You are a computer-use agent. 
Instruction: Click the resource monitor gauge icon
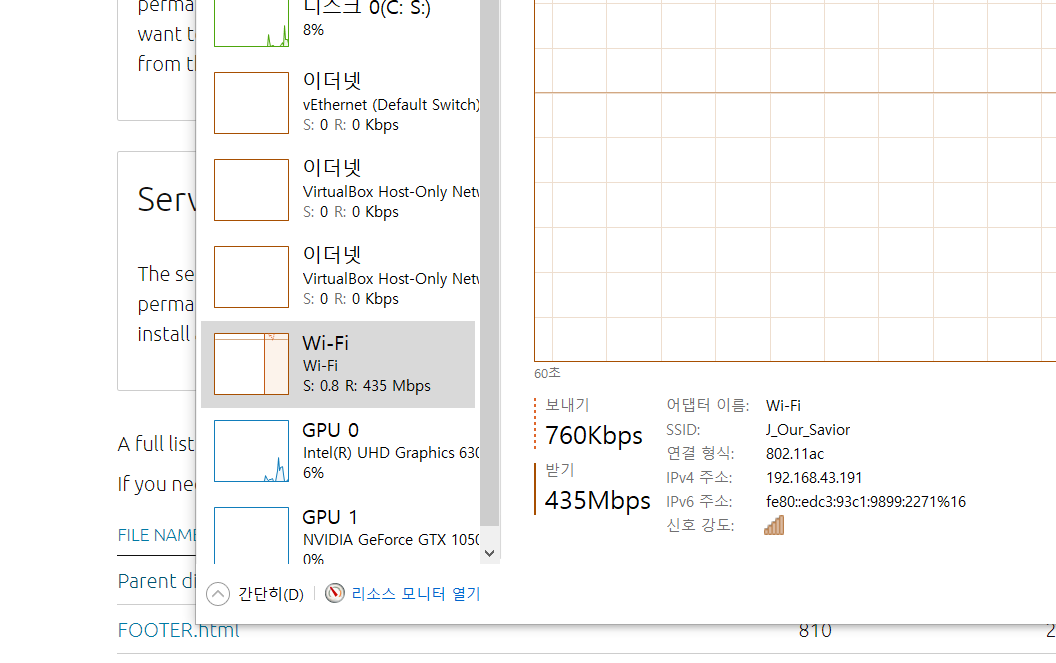[x=335, y=594]
